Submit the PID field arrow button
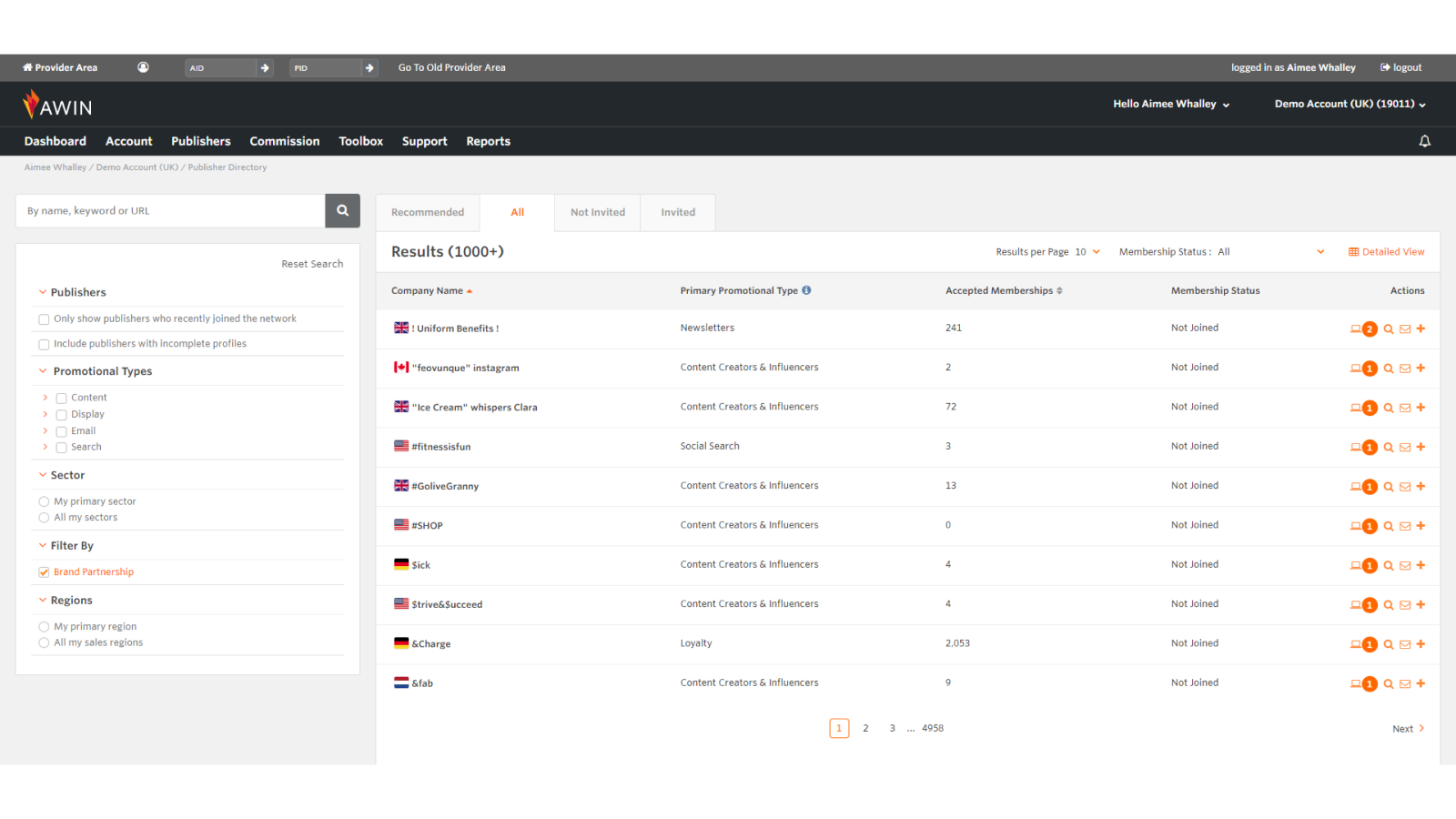1456x819 pixels. pyautogui.click(x=369, y=68)
